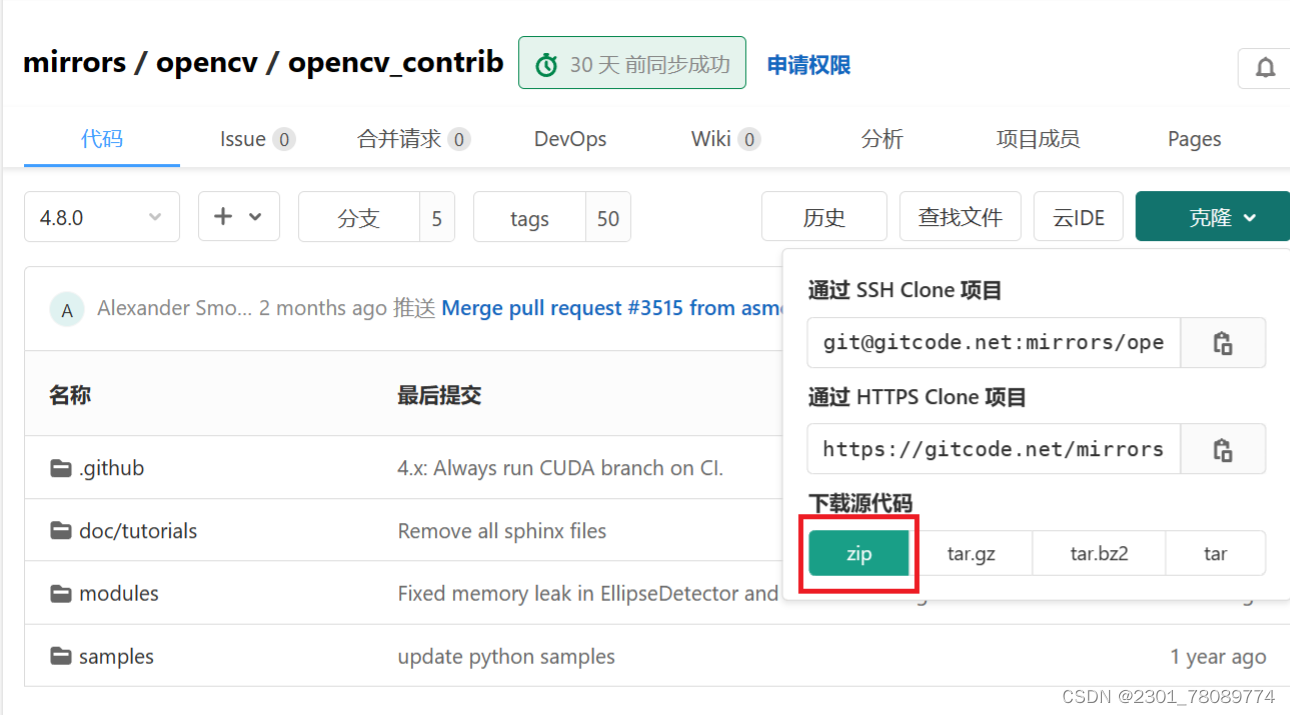Image resolution: width=1290 pixels, height=715 pixels.
Task: Click the modules folder icon
Action: click(62, 593)
